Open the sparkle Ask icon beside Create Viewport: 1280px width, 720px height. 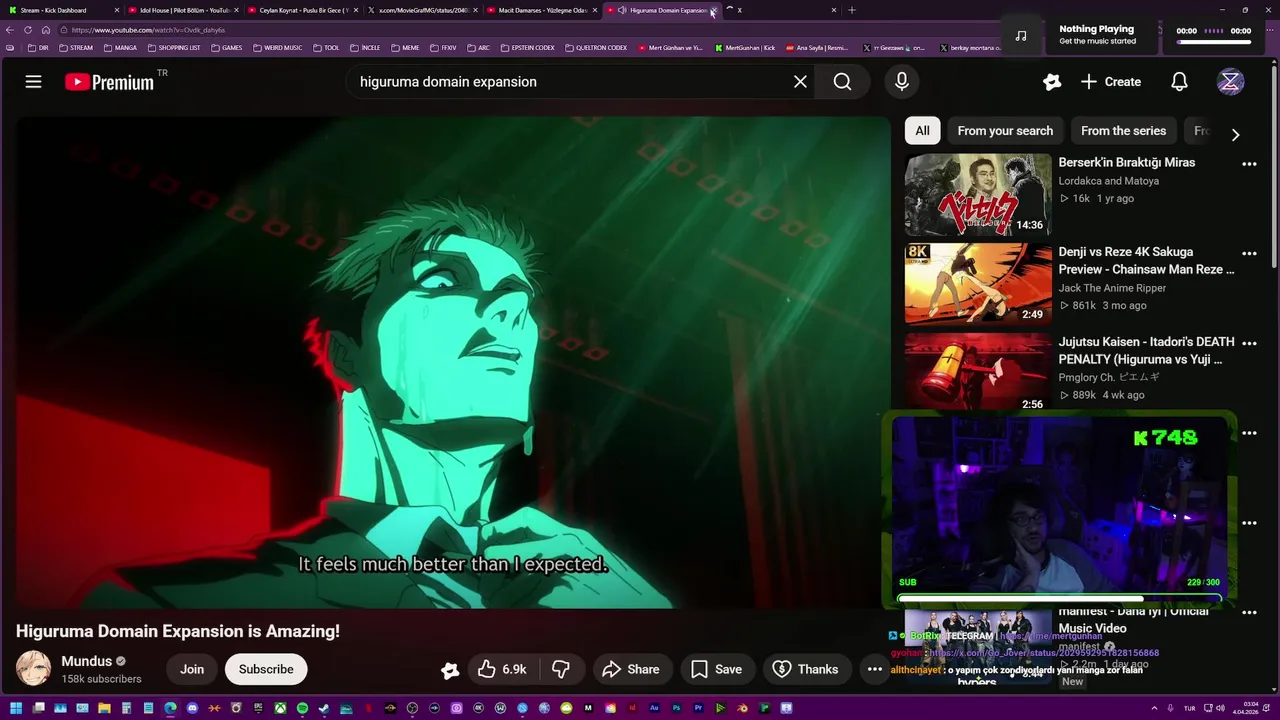point(1051,82)
